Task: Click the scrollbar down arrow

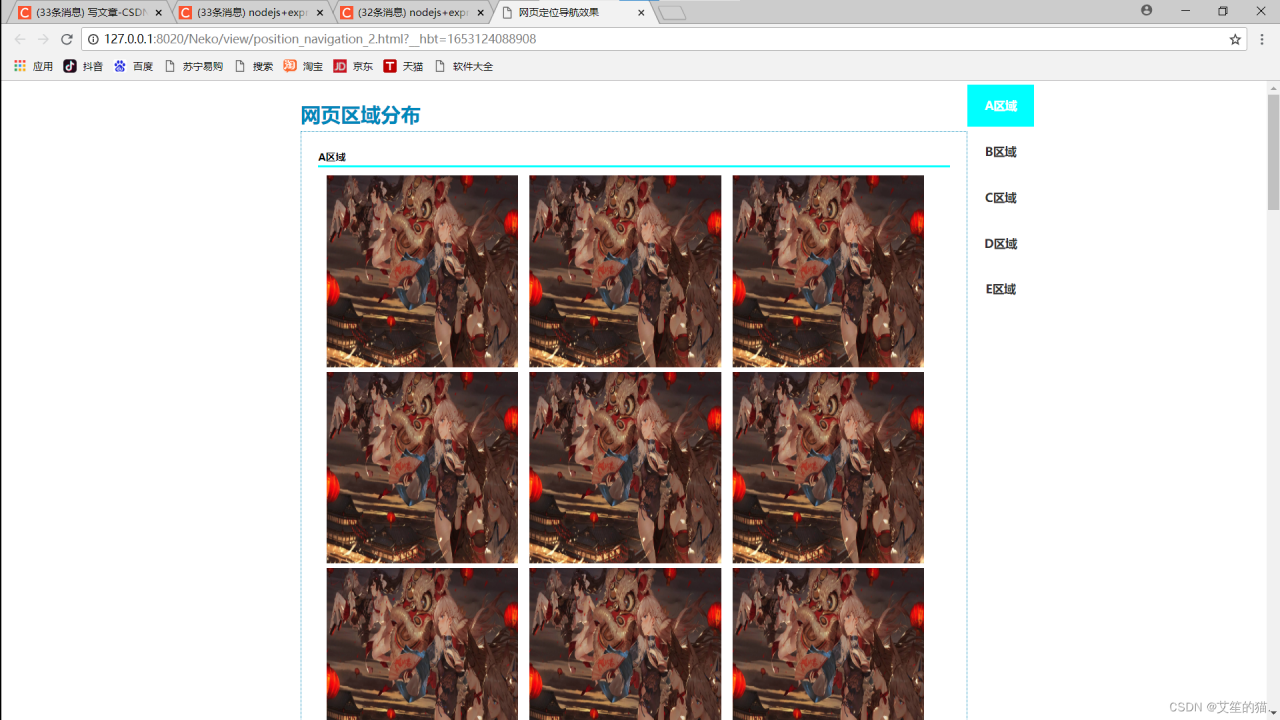Action: click(x=1273, y=713)
